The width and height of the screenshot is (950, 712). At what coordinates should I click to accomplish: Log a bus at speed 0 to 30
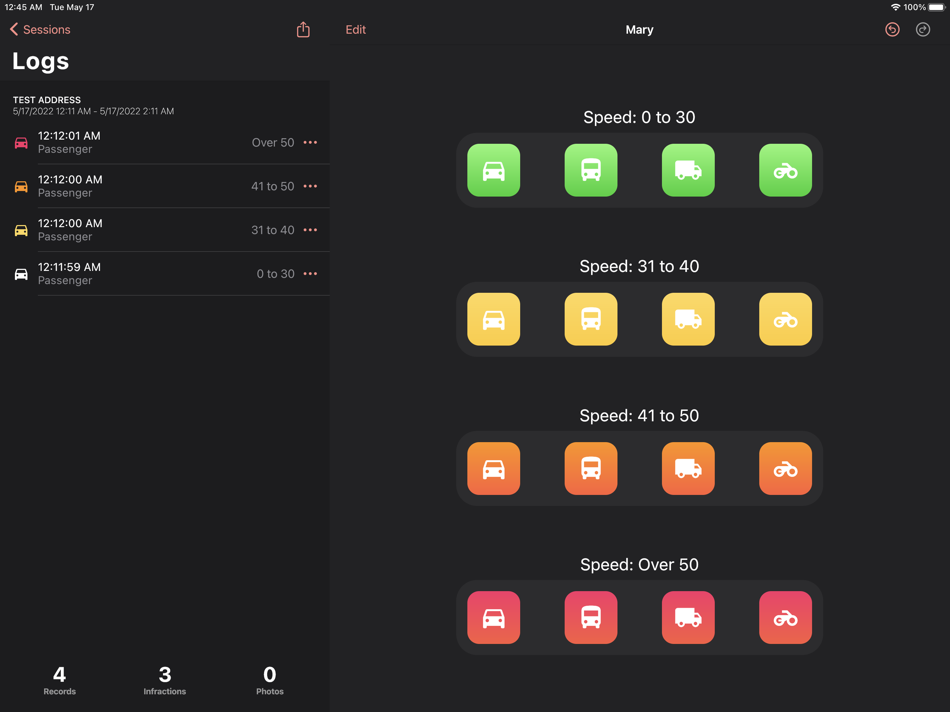591,170
